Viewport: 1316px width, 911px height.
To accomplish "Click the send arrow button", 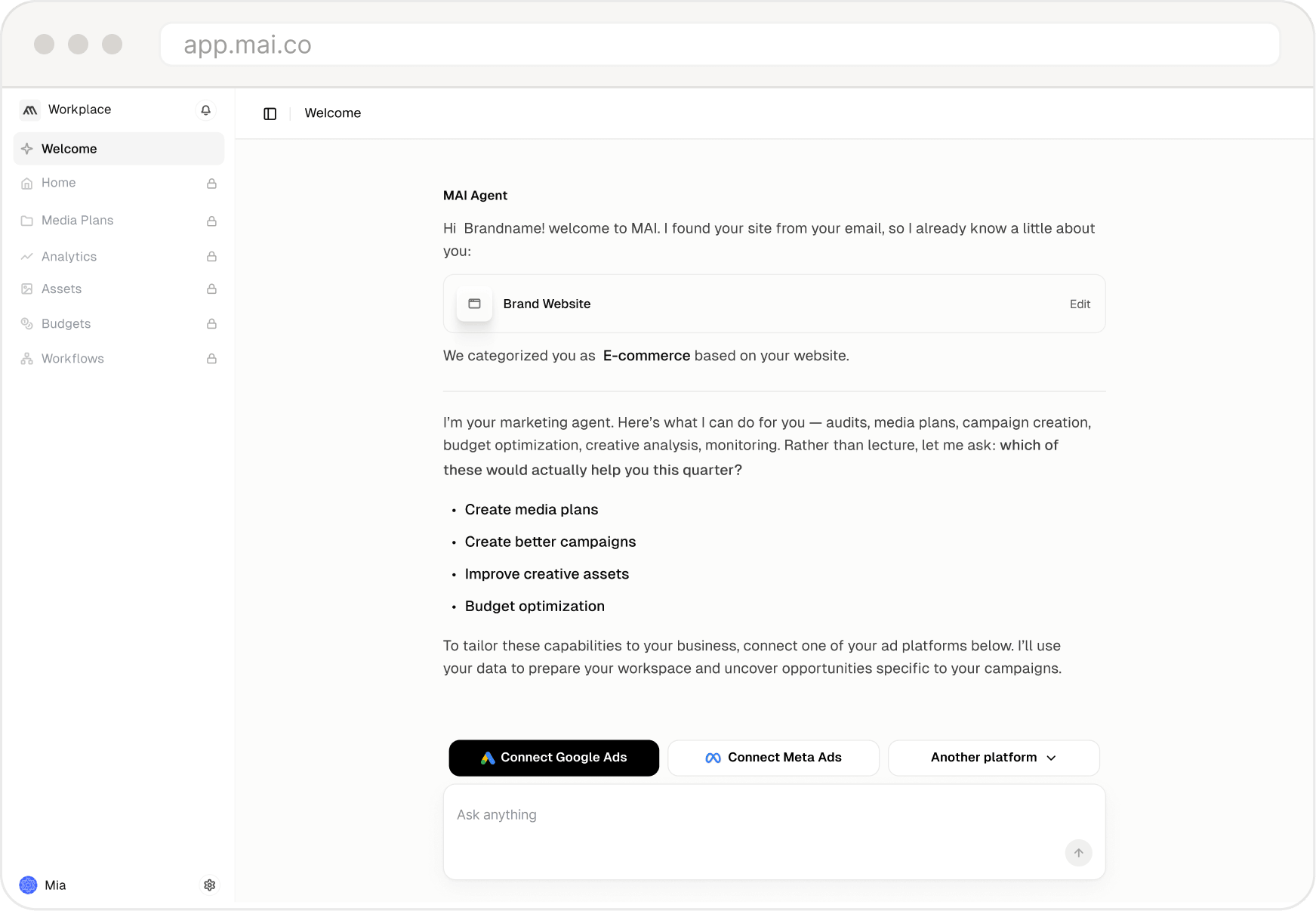I will click(1078, 853).
